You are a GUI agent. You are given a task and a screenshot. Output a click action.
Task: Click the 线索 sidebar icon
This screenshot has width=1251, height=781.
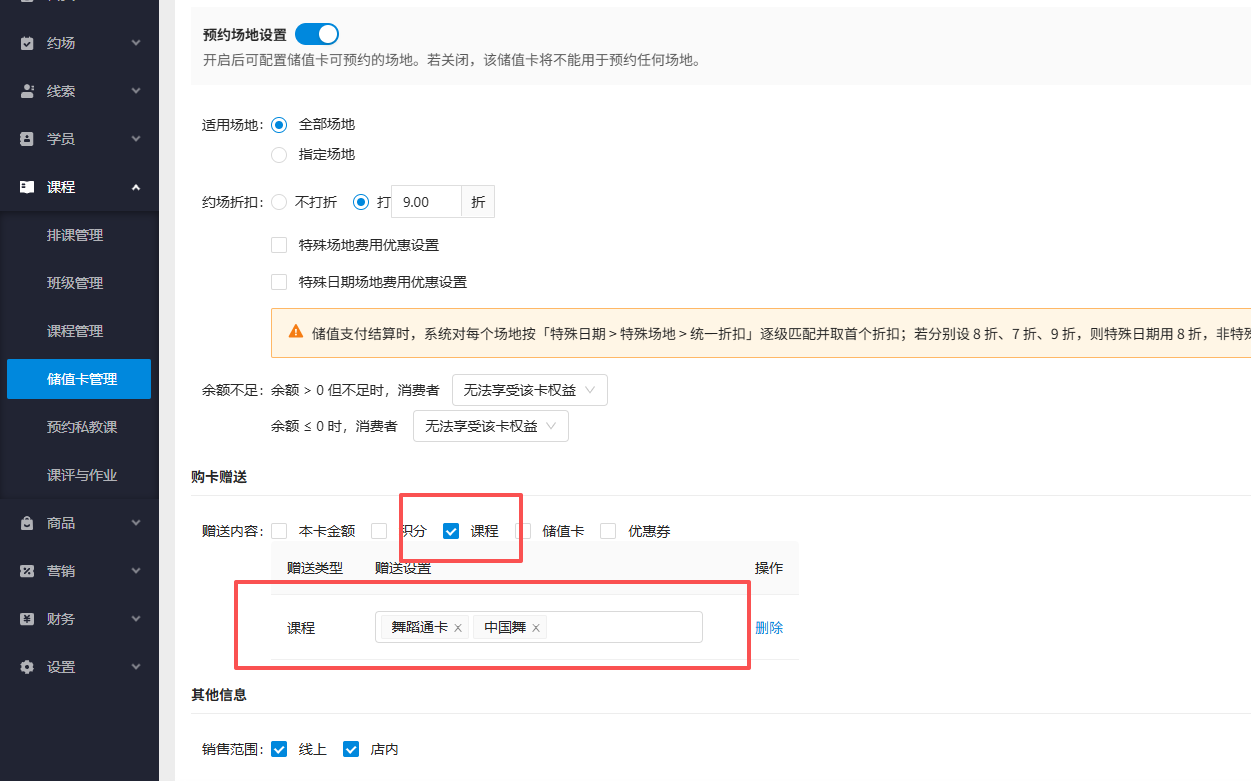pos(25,90)
